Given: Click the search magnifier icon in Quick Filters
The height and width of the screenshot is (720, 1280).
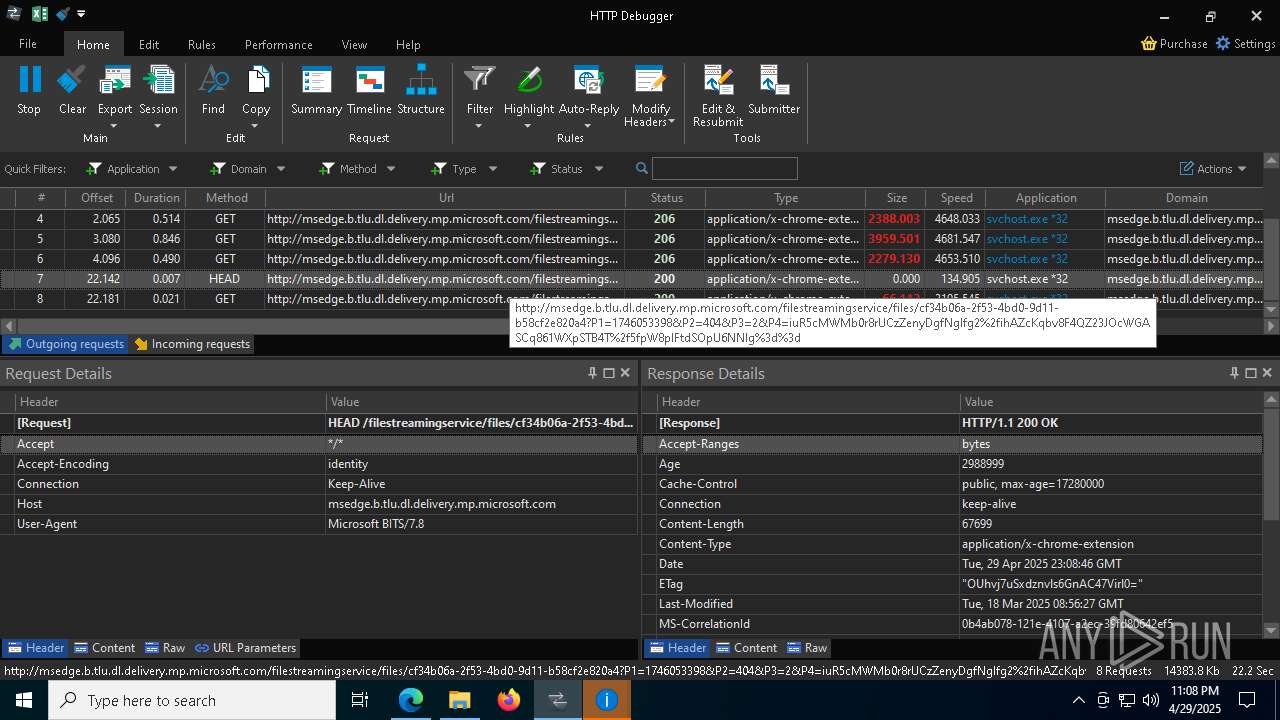Looking at the screenshot, I should [x=642, y=168].
